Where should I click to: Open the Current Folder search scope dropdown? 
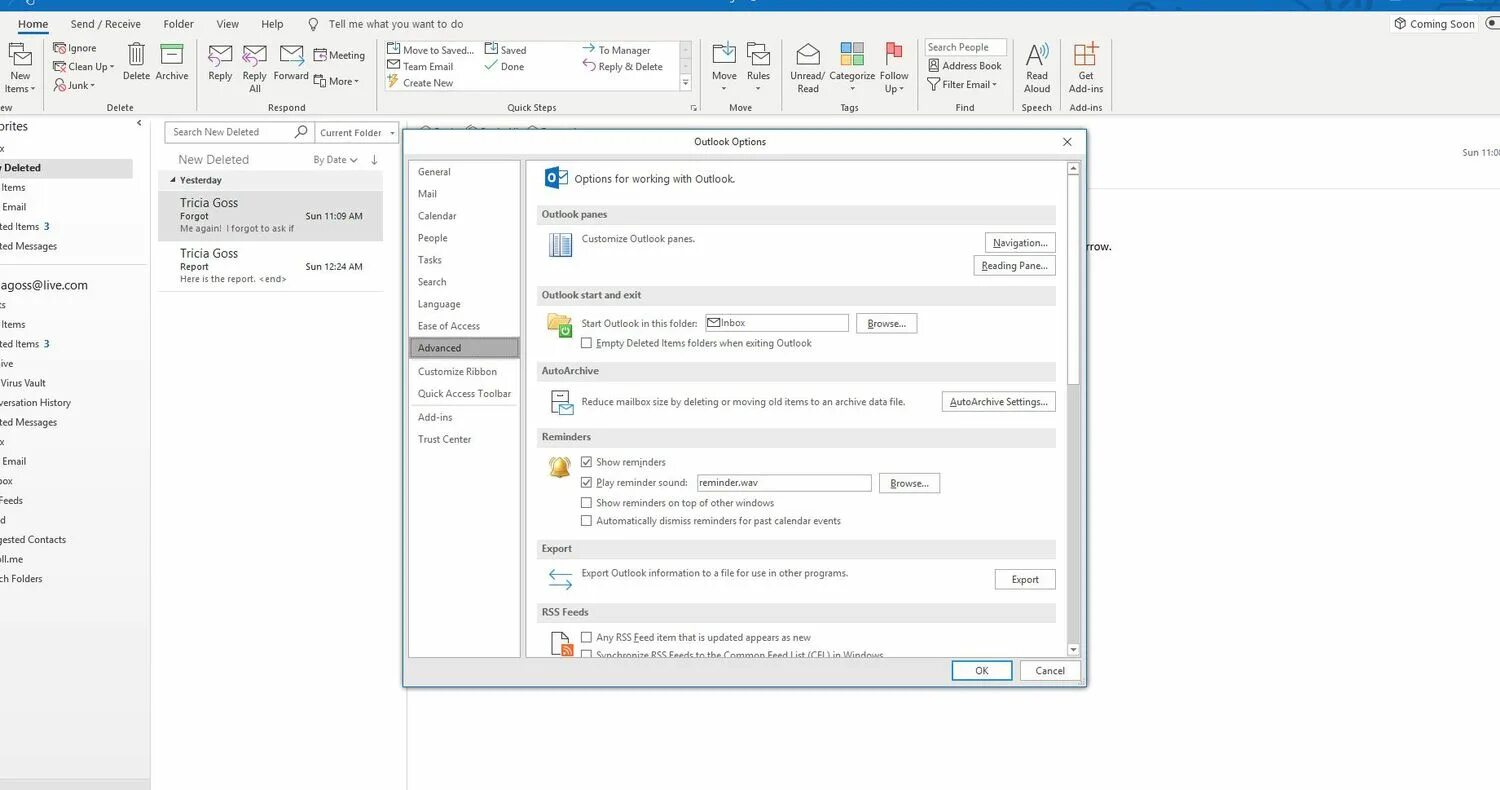[x=357, y=132]
